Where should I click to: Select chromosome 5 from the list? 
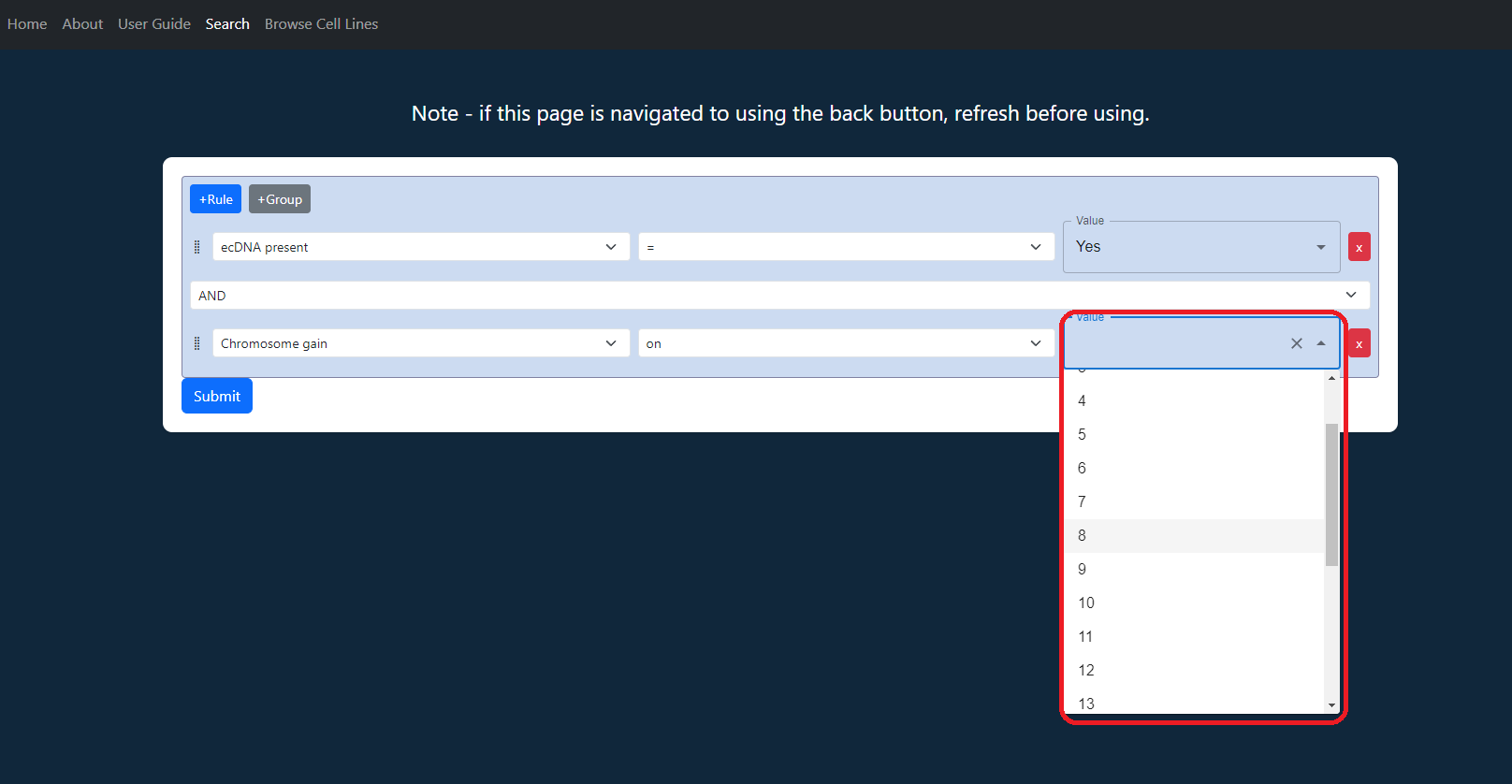click(x=1195, y=435)
